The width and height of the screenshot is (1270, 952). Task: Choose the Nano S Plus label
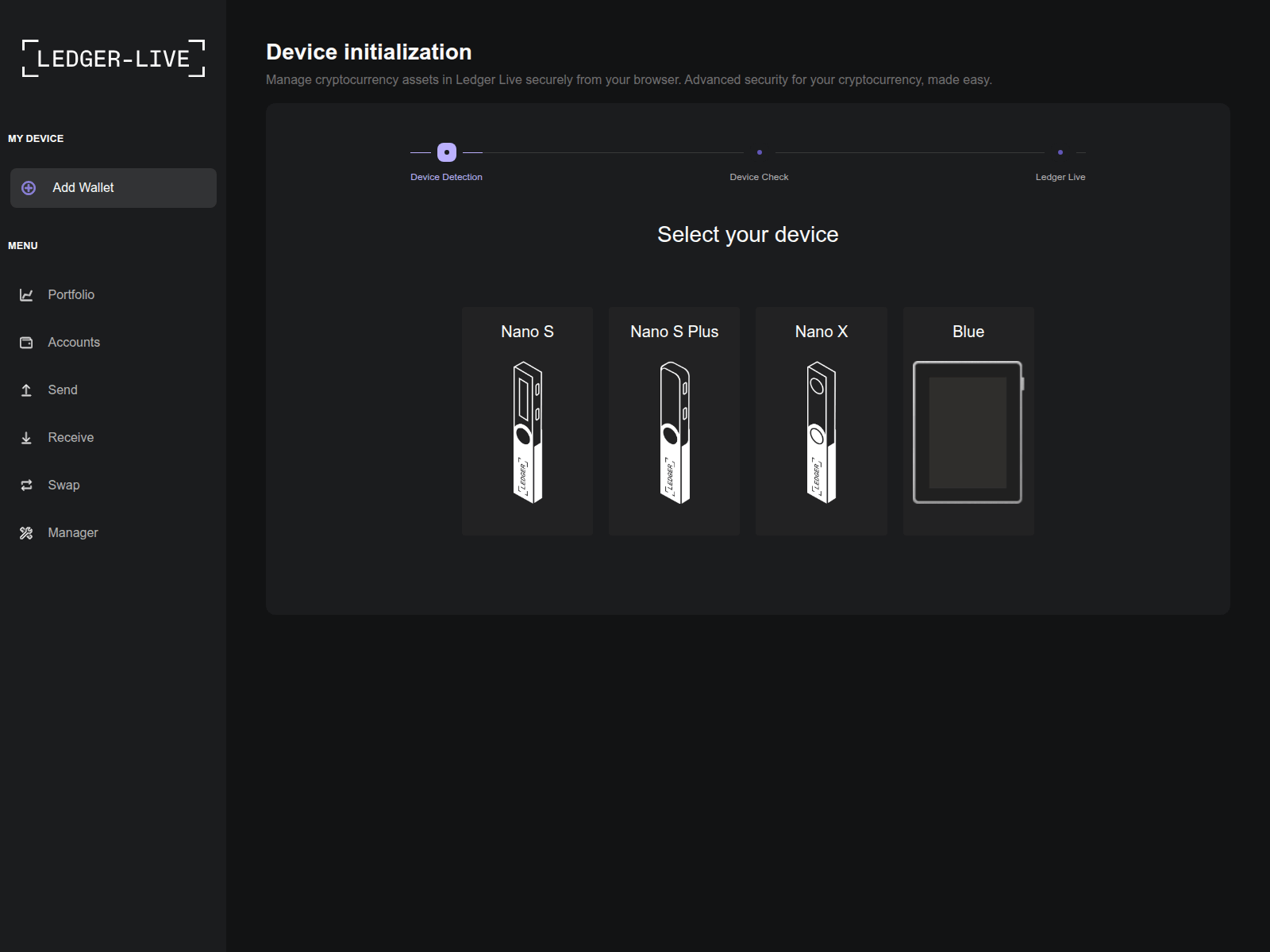[x=675, y=332]
